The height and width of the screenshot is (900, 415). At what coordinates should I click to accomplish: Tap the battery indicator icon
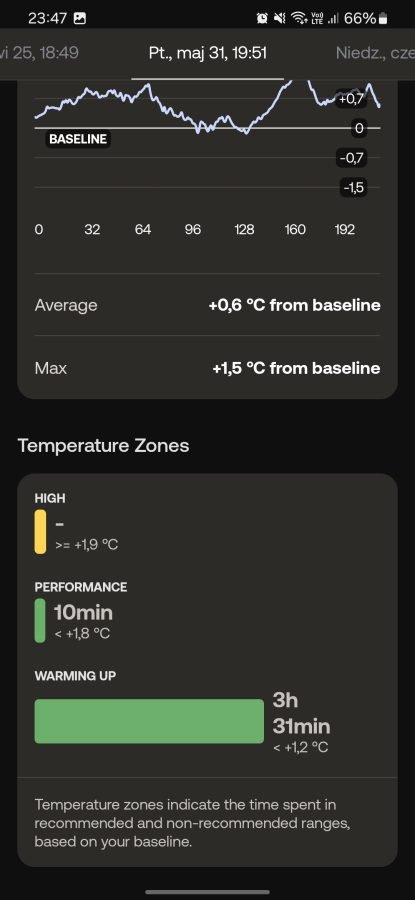point(383,18)
